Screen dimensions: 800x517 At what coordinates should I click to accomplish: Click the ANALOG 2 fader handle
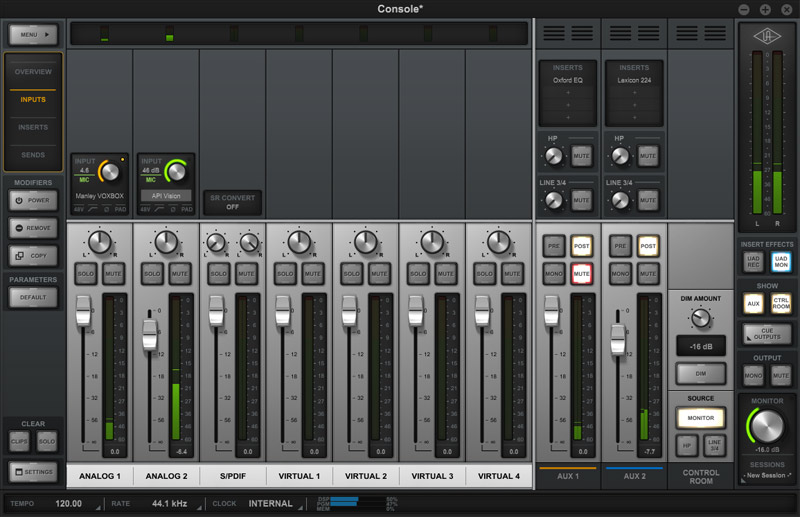pos(149,334)
